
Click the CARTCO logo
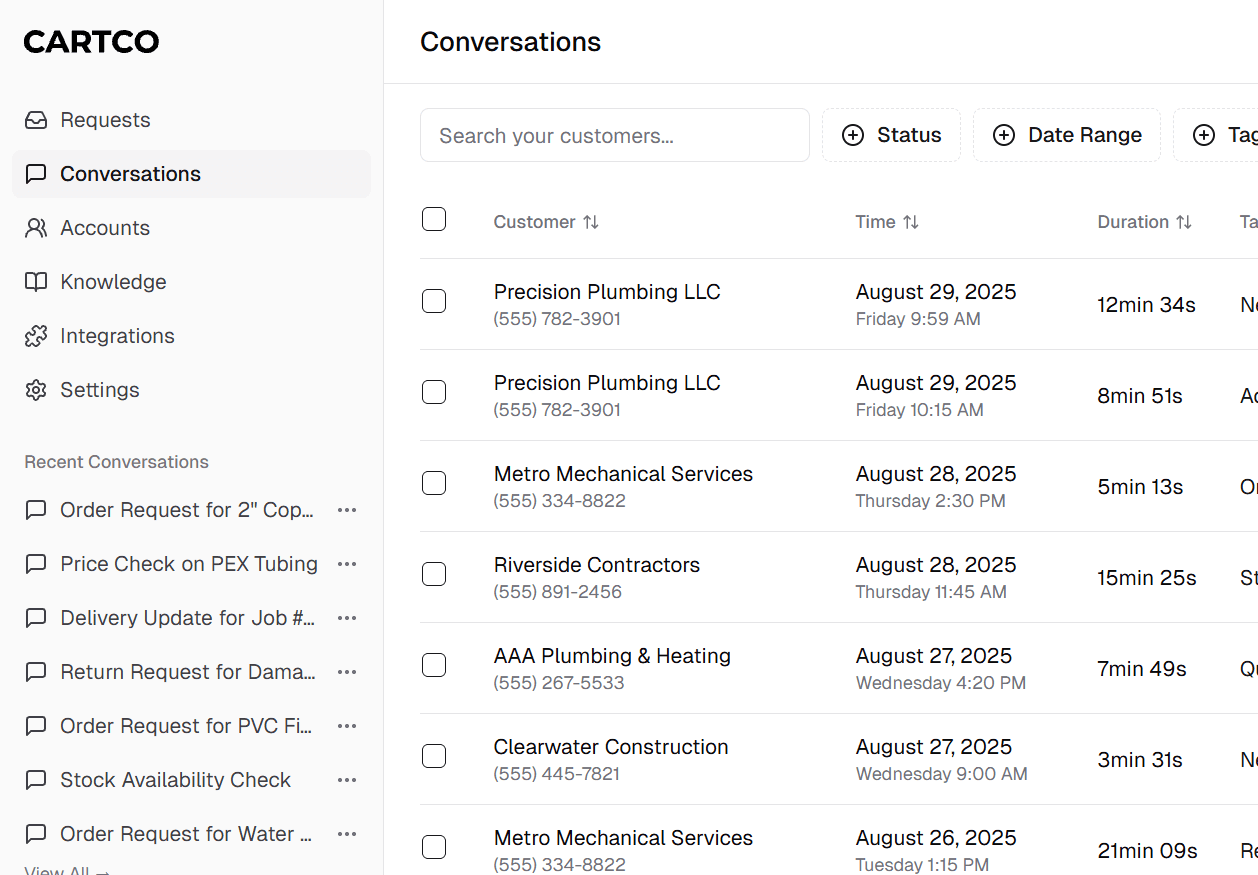(x=91, y=42)
